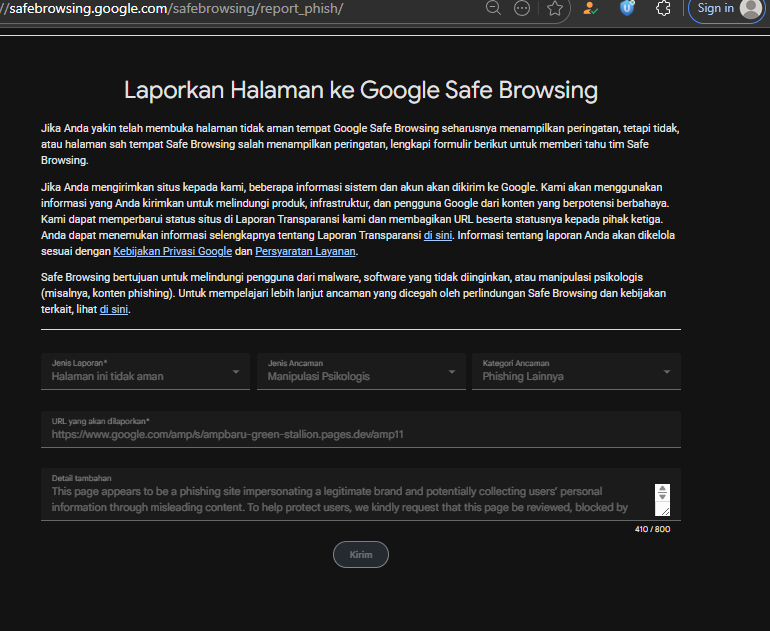Focus the browser address bar URL
Viewport: 770px width, 631px height.
click(x=172, y=8)
